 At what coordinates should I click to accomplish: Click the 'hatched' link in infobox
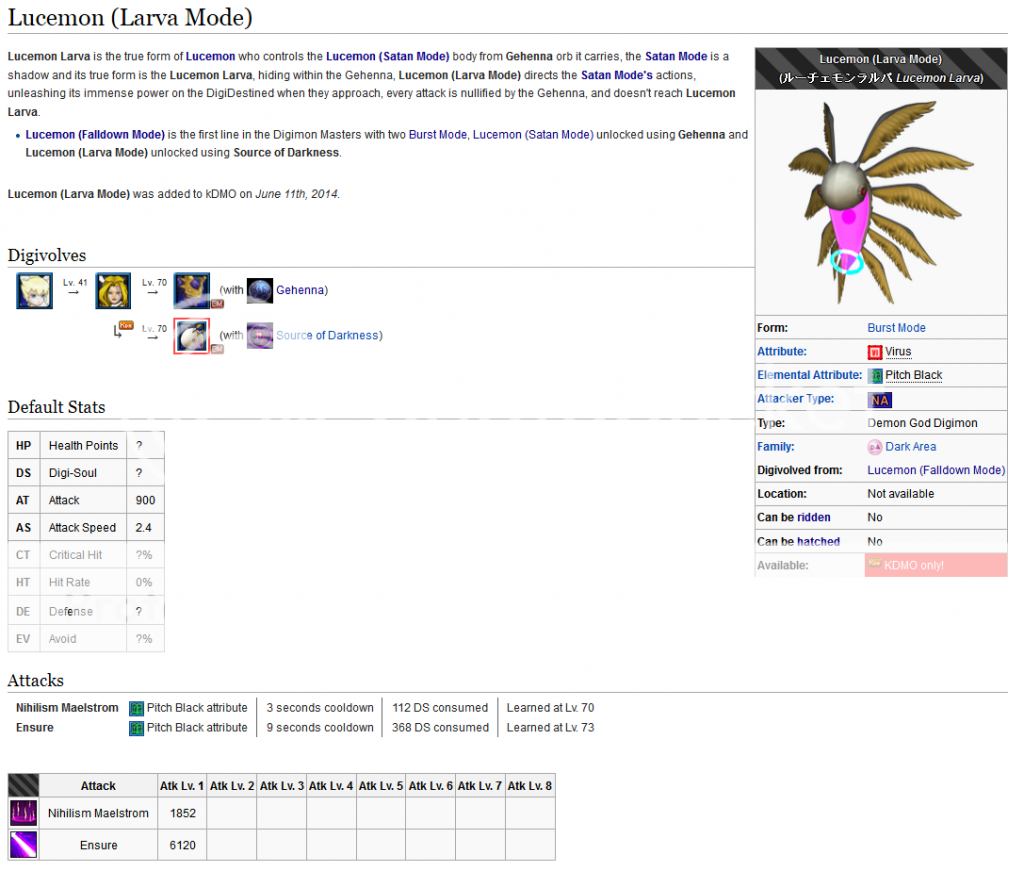click(818, 541)
